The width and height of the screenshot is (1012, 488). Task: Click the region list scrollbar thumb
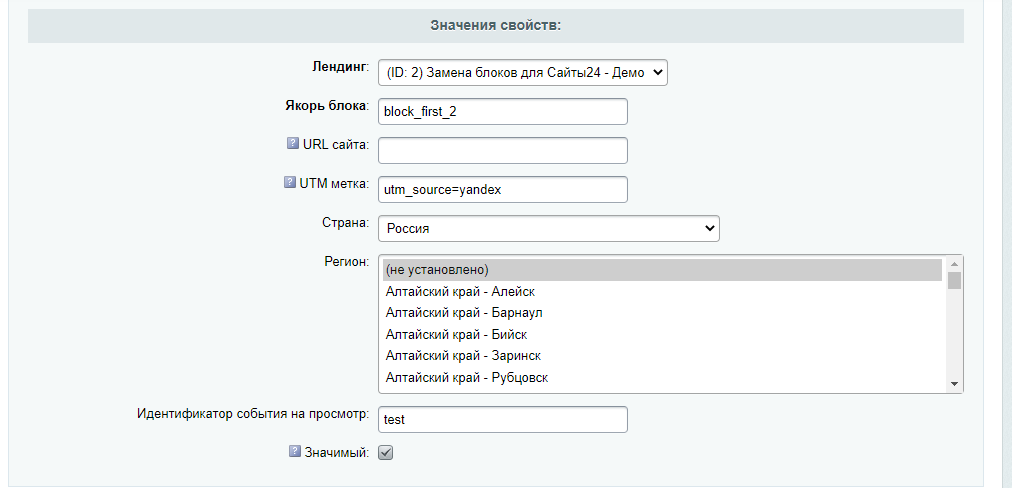click(x=954, y=280)
